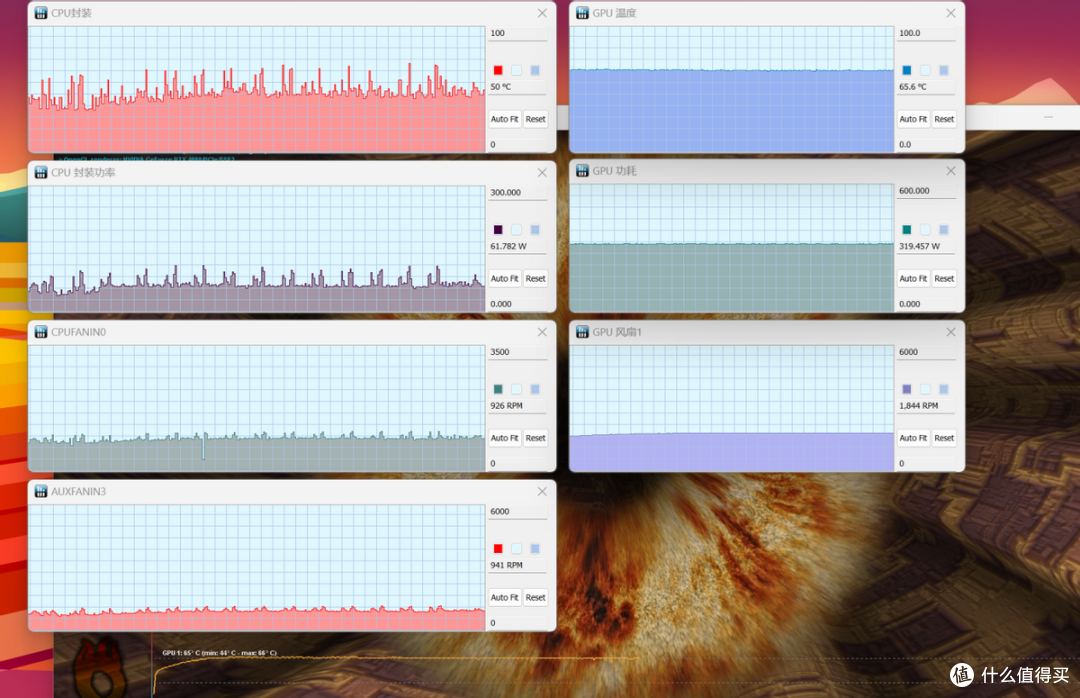Image resolution: width=1080 pixels, height=698 pixels.
Task: Edit the 600.000 max value in GPU 功耗
Action: 926,191
